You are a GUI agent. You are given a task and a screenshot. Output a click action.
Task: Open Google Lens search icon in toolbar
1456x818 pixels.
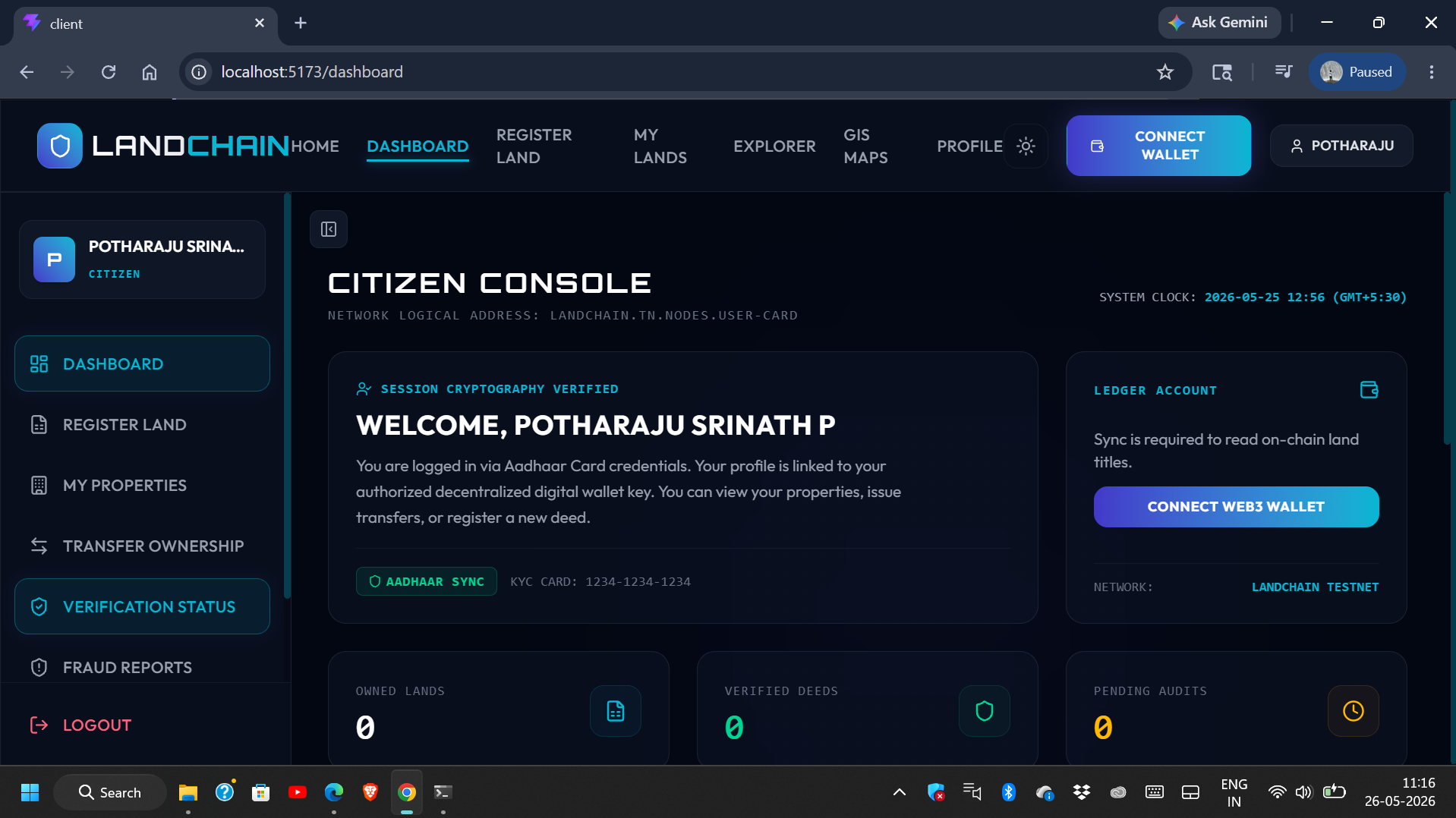coord(1221,72)
